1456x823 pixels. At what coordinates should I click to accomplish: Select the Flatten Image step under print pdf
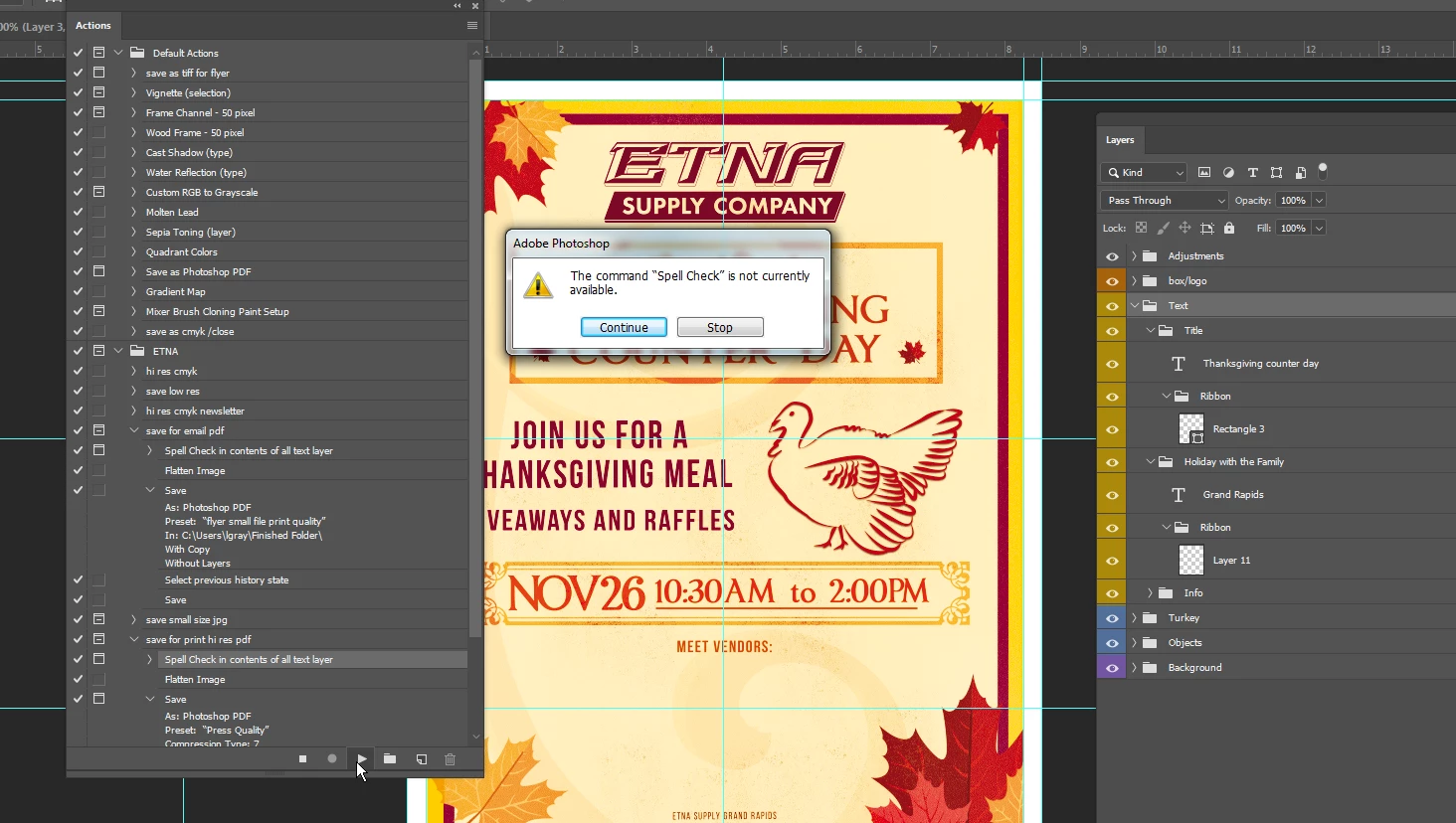195,680
